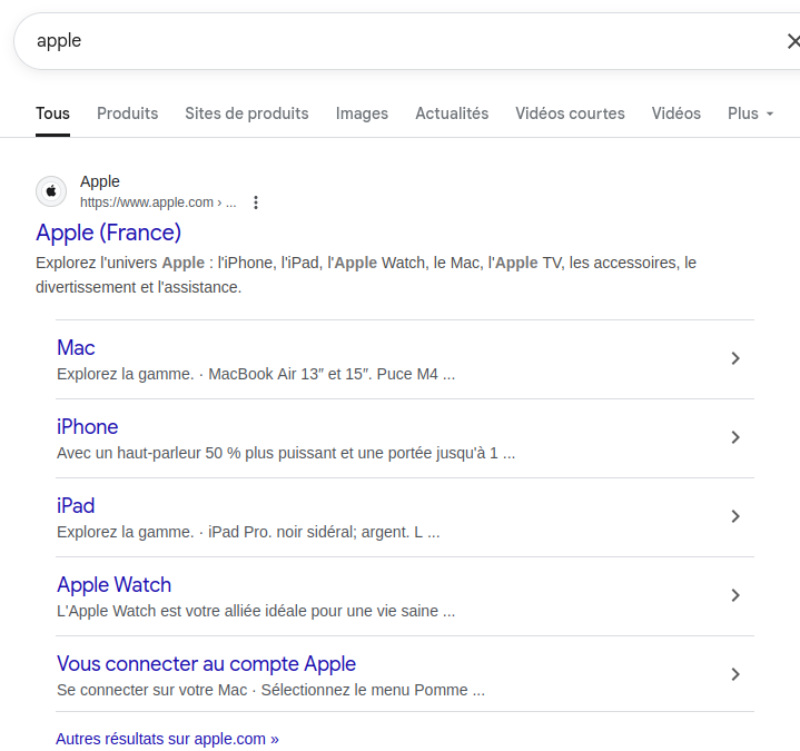The height and width of the screenshot is (751, 800).
Task: Select the Produits tab
Action: pos(127,113)
